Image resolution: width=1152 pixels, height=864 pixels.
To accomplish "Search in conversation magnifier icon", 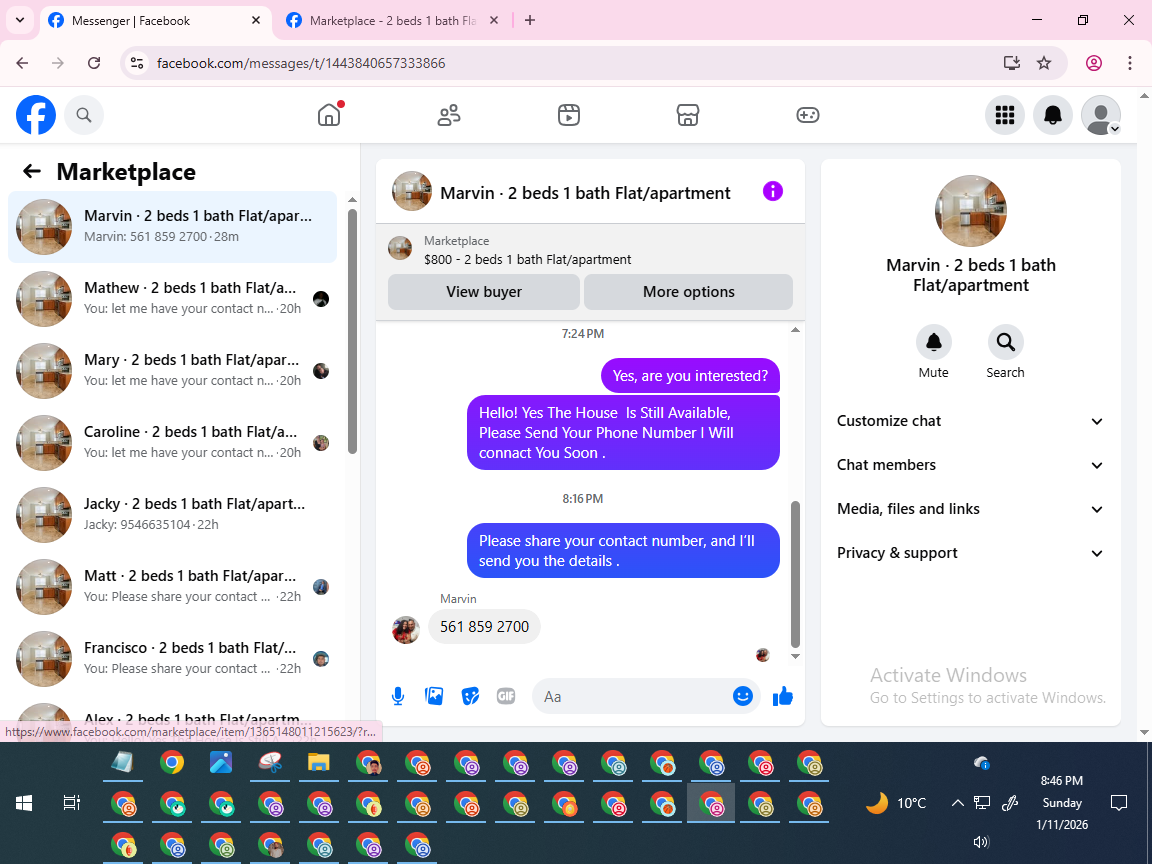I will pyautogui.click(x=1005, y=342).
